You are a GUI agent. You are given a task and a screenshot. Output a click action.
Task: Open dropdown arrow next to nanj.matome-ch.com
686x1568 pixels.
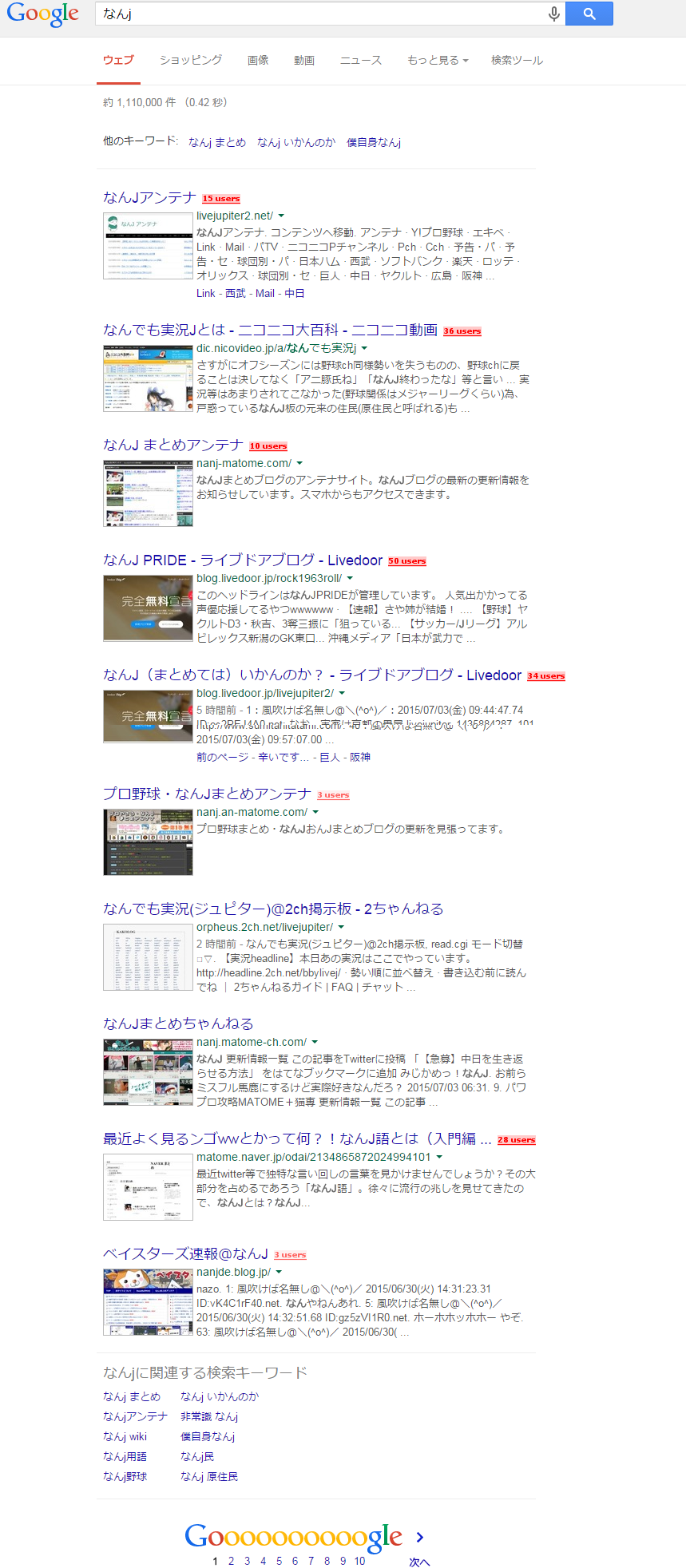[x=315, y=1043]
